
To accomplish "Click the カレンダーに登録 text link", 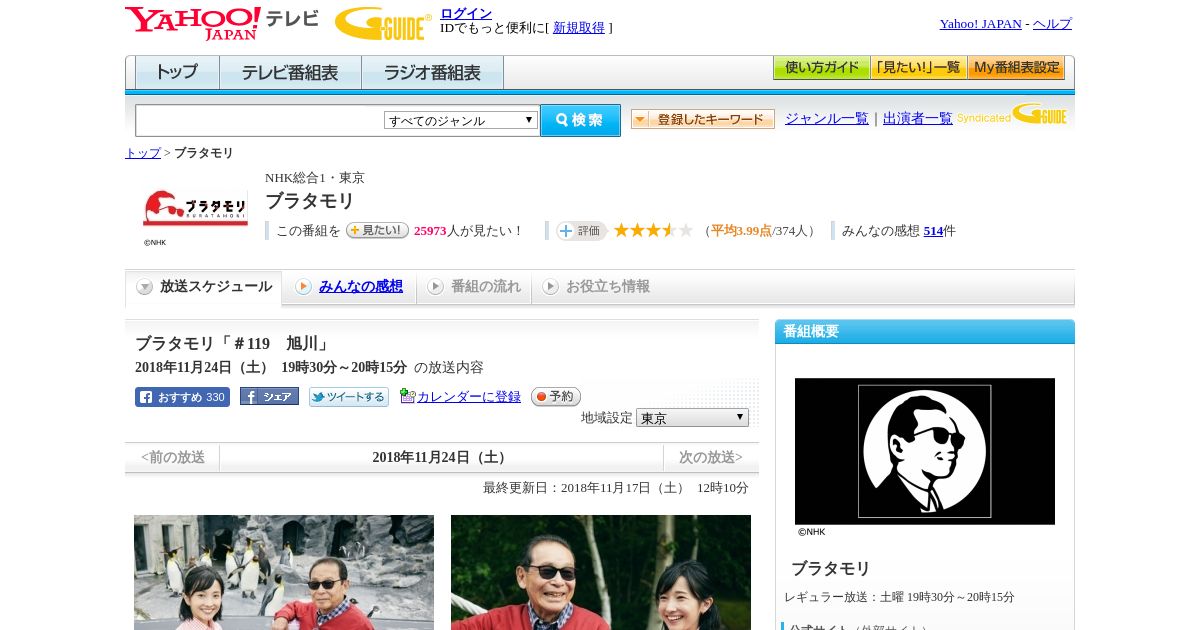I will (x=469, y=397).
